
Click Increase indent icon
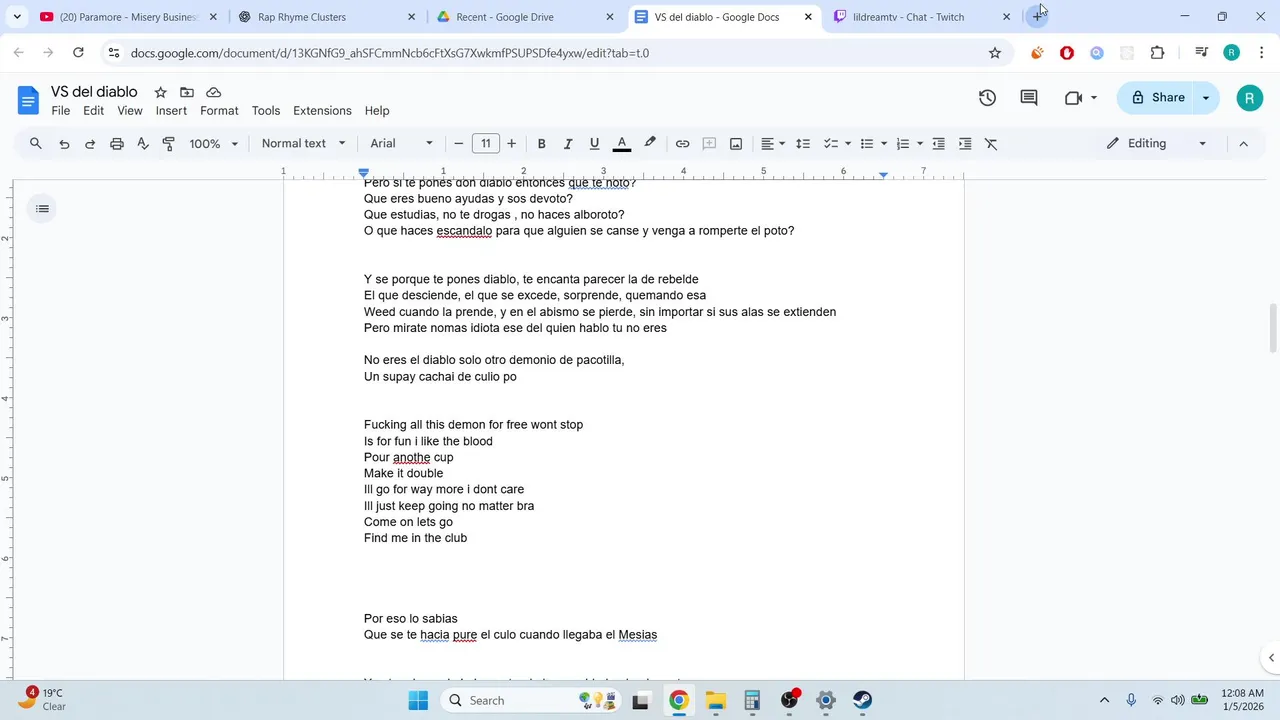coord(965,144)
